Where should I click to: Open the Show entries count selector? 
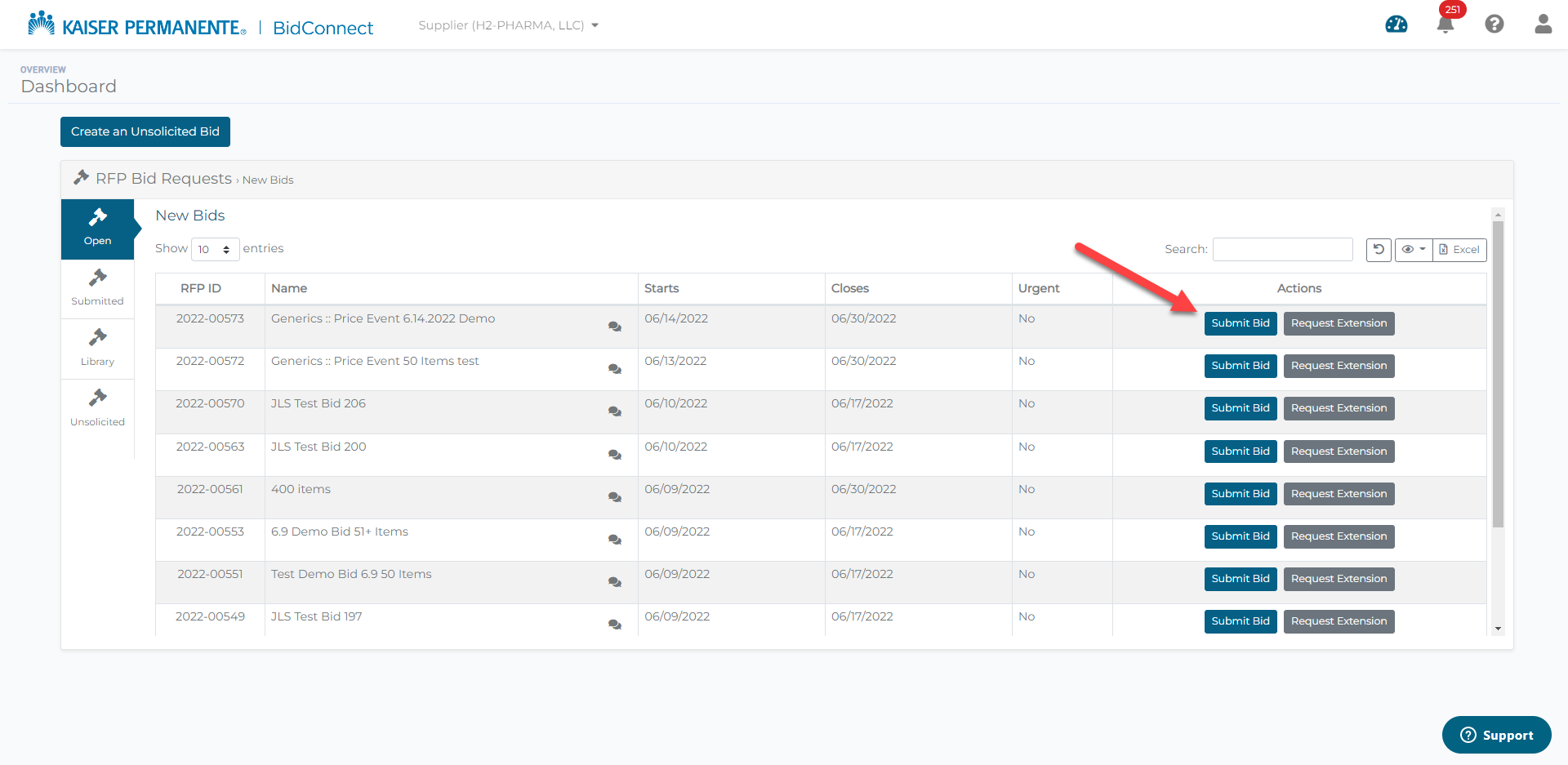(x=215, y=250)
